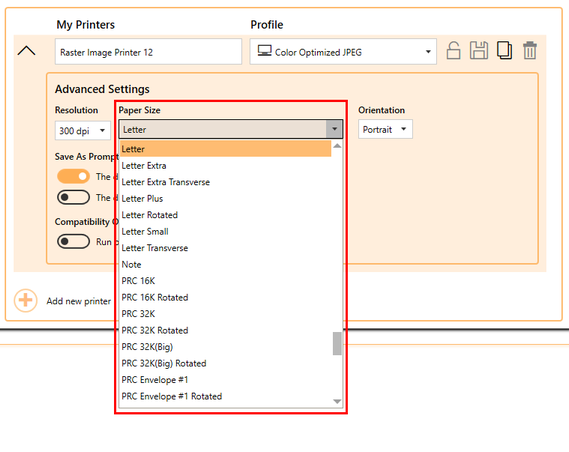Click the unlock padlock icon

coord(453,50)
